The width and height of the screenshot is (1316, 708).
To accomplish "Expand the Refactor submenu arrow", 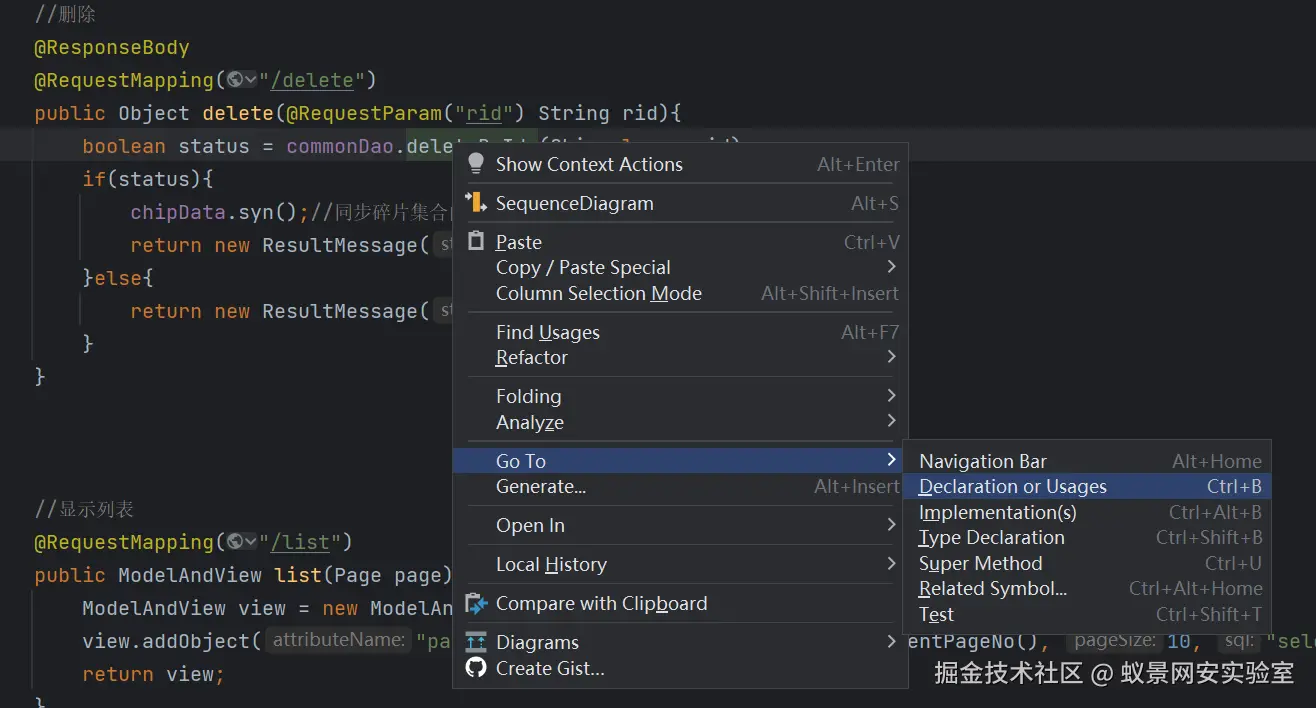I will click(890, 357).
